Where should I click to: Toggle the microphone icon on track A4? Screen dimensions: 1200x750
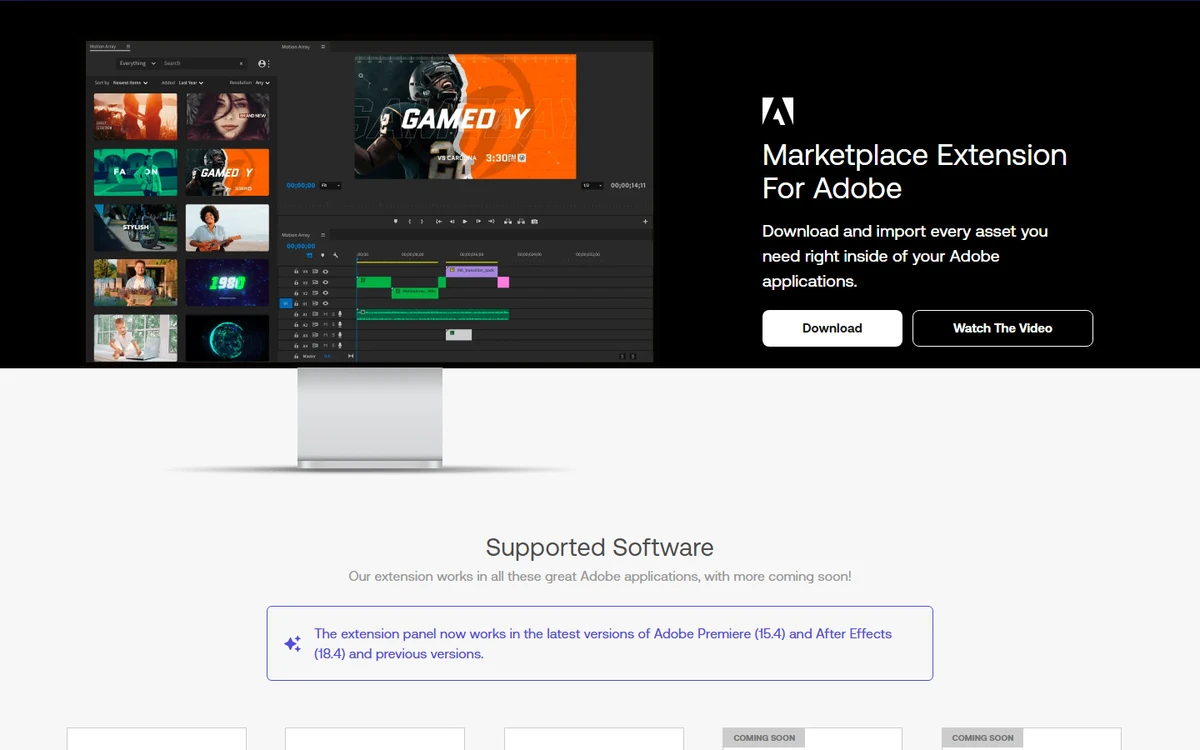coord(340,346)
